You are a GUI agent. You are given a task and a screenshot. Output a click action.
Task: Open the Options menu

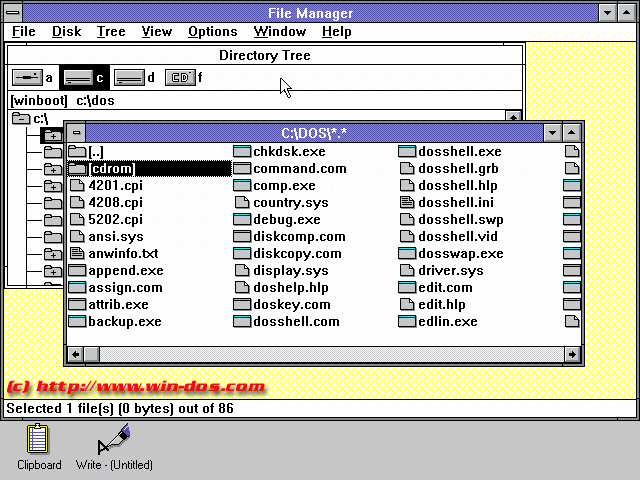click(212, 32)
